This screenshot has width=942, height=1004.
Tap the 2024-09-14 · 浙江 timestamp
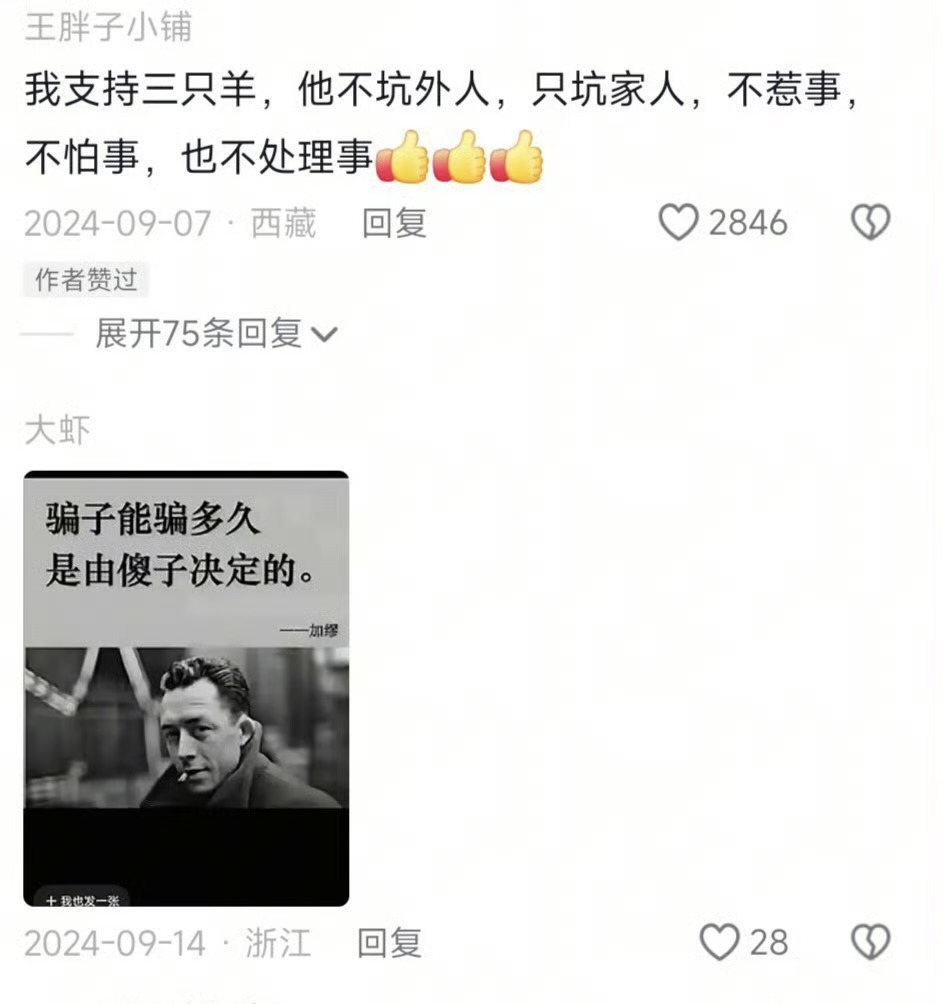click(x=168, y=943)
